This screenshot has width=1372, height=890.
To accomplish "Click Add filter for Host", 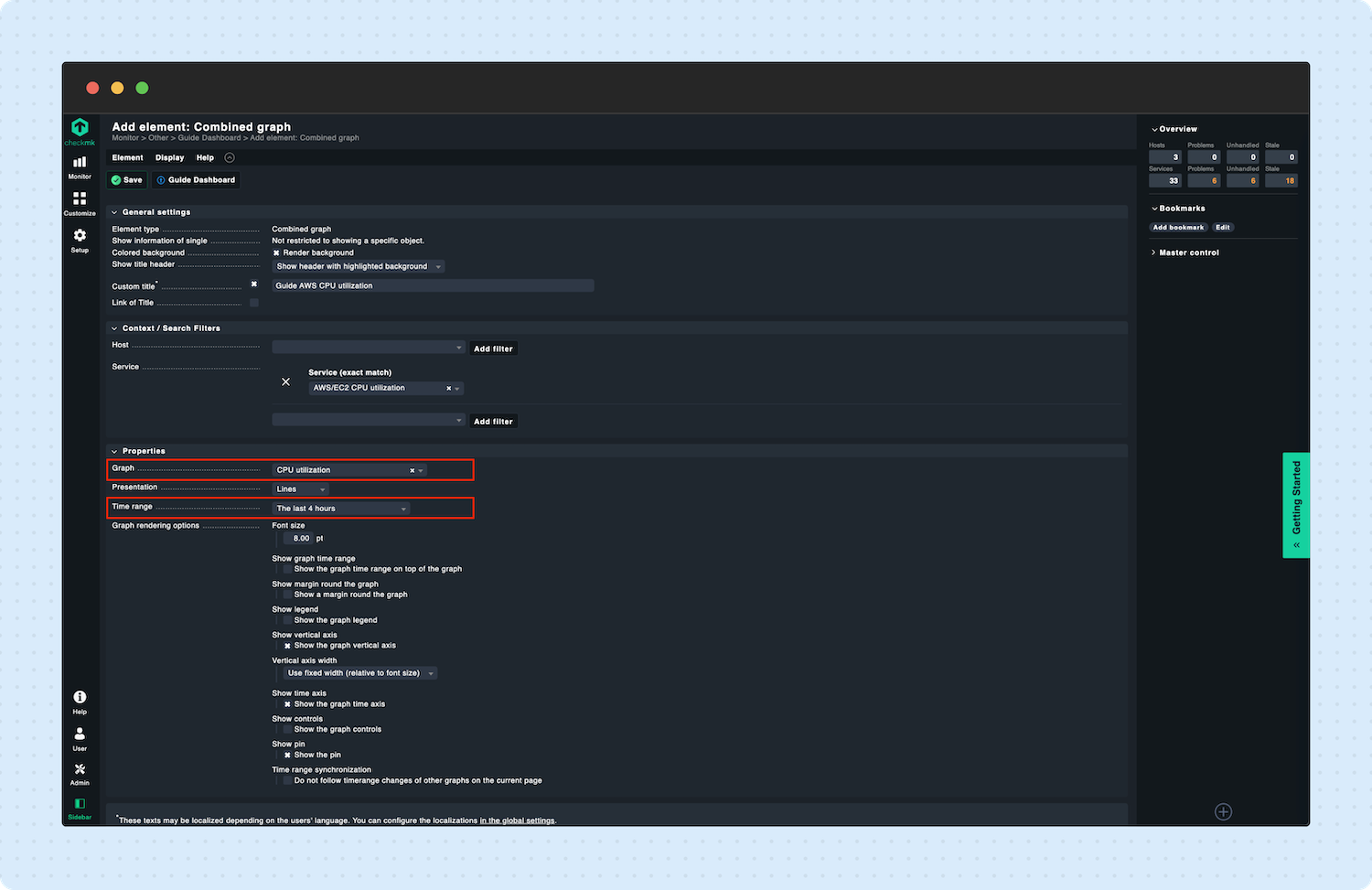I will tap(493, 348).
